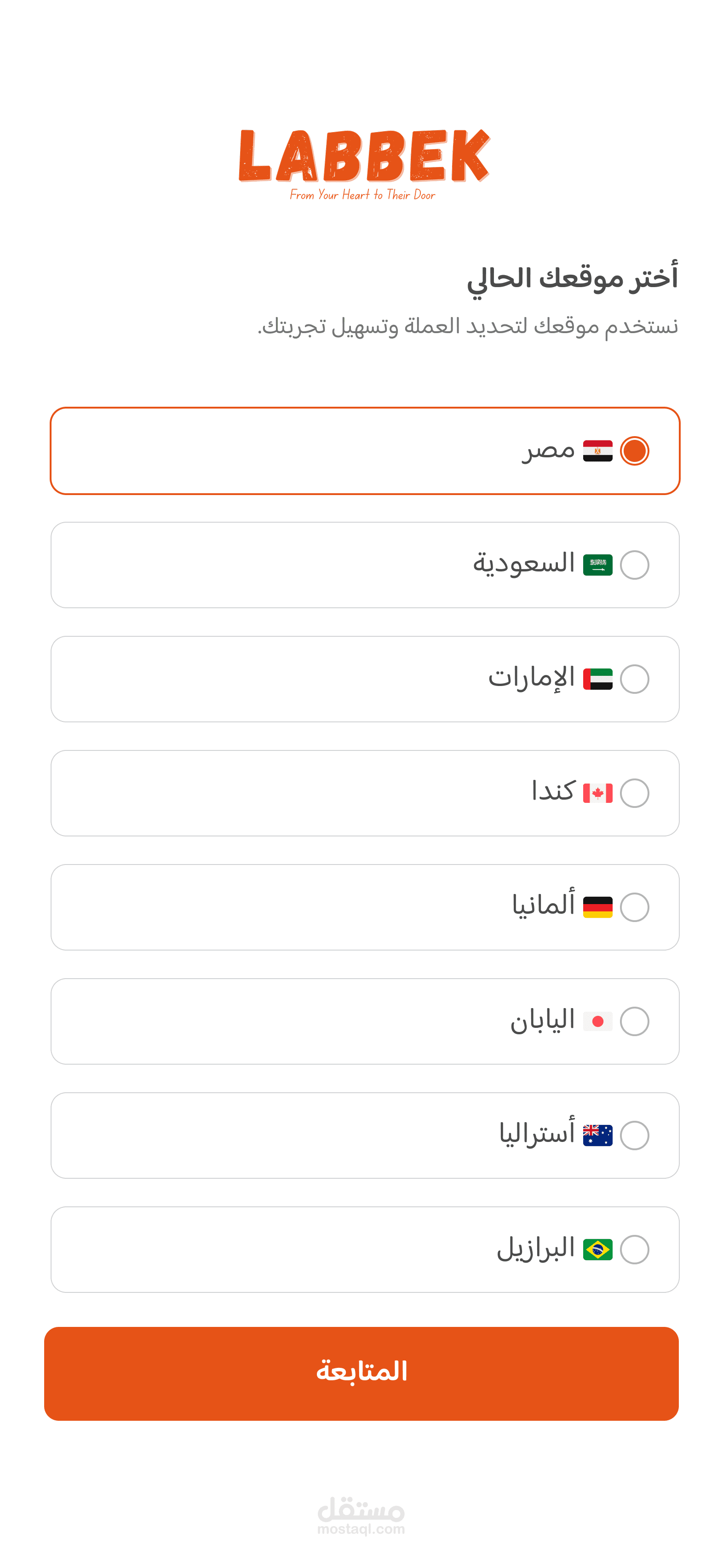
Task: Click the Germany flag icon
Action: (x=597, y=907)
